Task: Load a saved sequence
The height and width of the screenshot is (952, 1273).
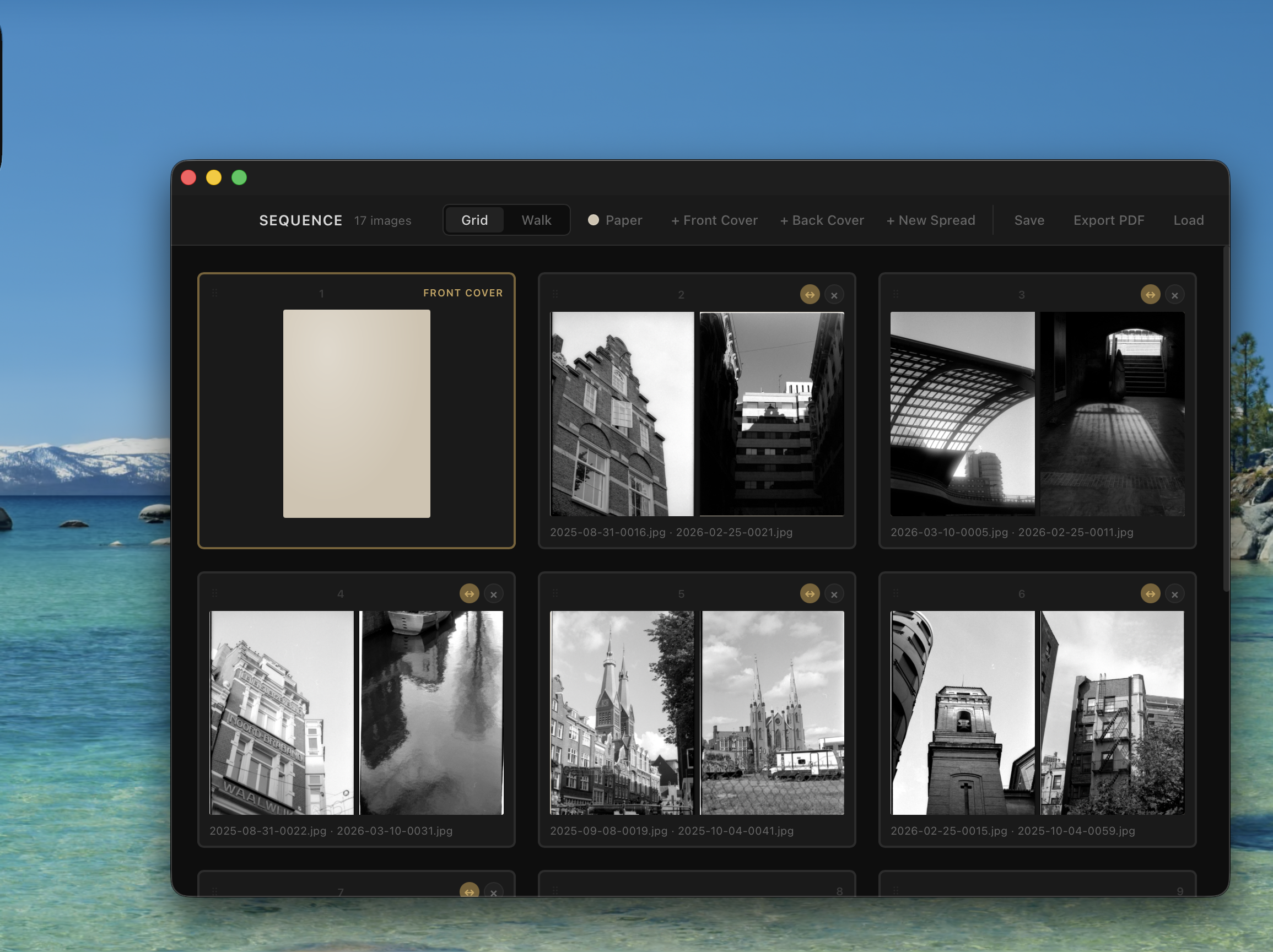Action: (1188, 220)
